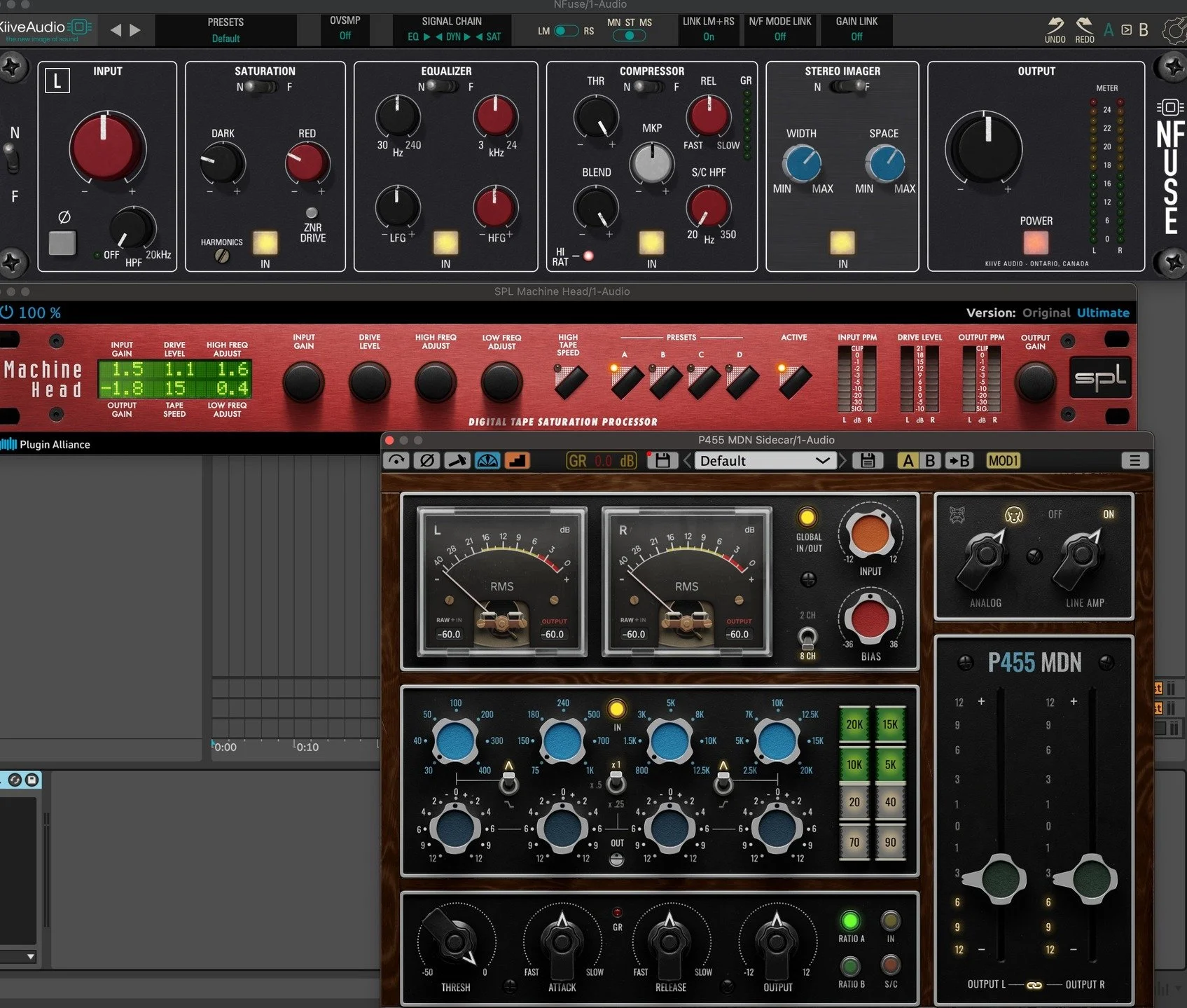Image resolution: width=1187 pixels, height=1008 pixels.
Task: Click the Plugin Alliance logo
Action: [46, 444]
